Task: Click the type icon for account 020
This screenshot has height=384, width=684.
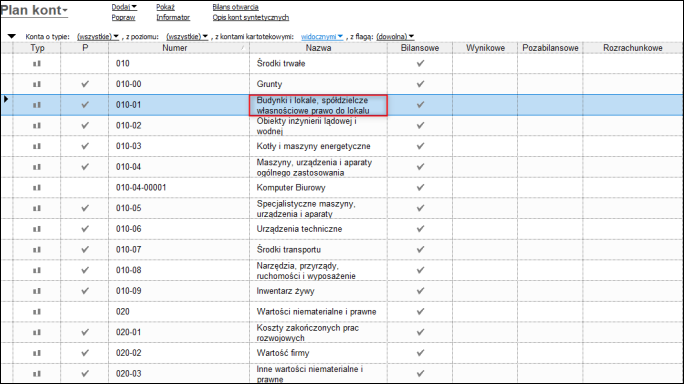Action: 37,312
